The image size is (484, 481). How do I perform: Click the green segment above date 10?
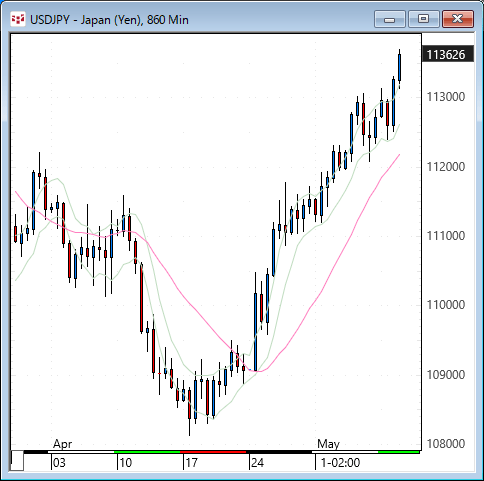(147, 452)
